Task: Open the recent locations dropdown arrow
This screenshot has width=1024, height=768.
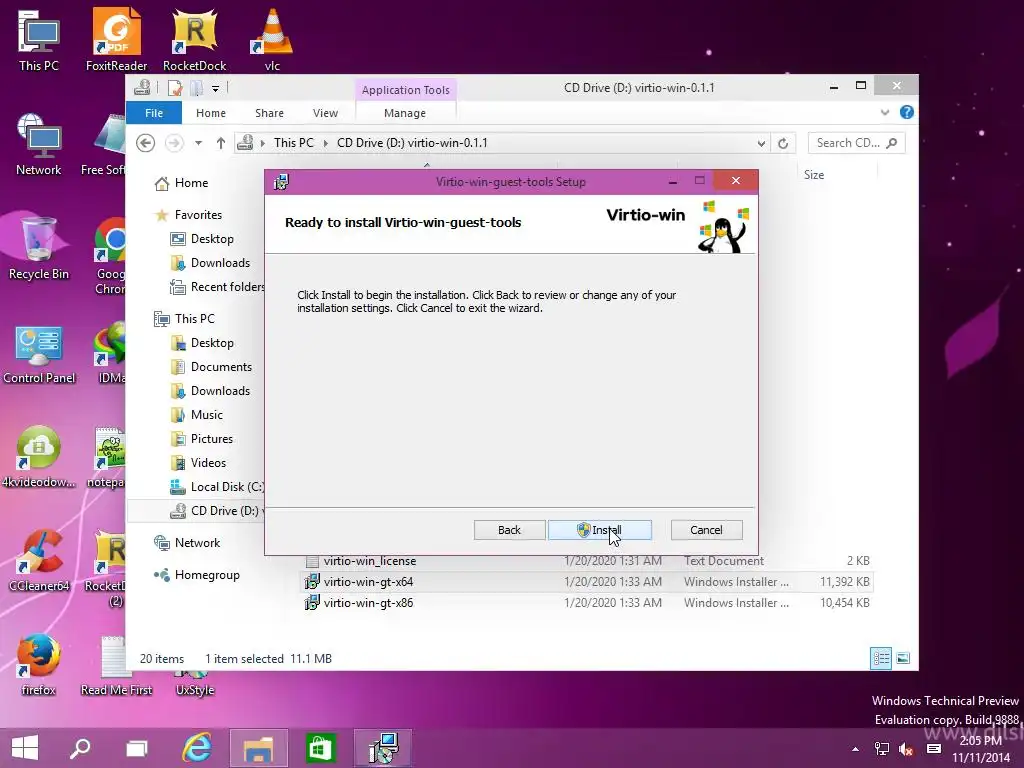Action: click(198, 143)
